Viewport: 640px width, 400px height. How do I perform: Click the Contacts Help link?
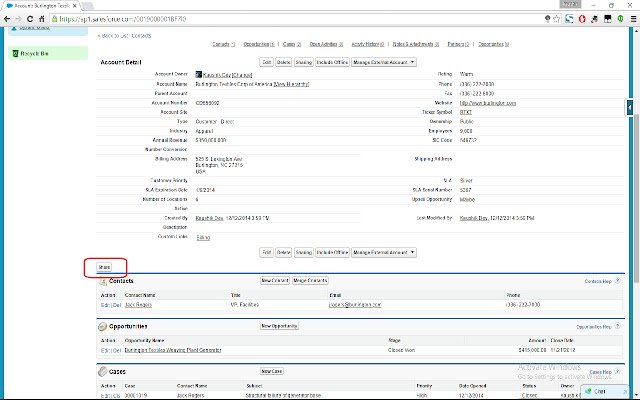[x=598, y=281]
